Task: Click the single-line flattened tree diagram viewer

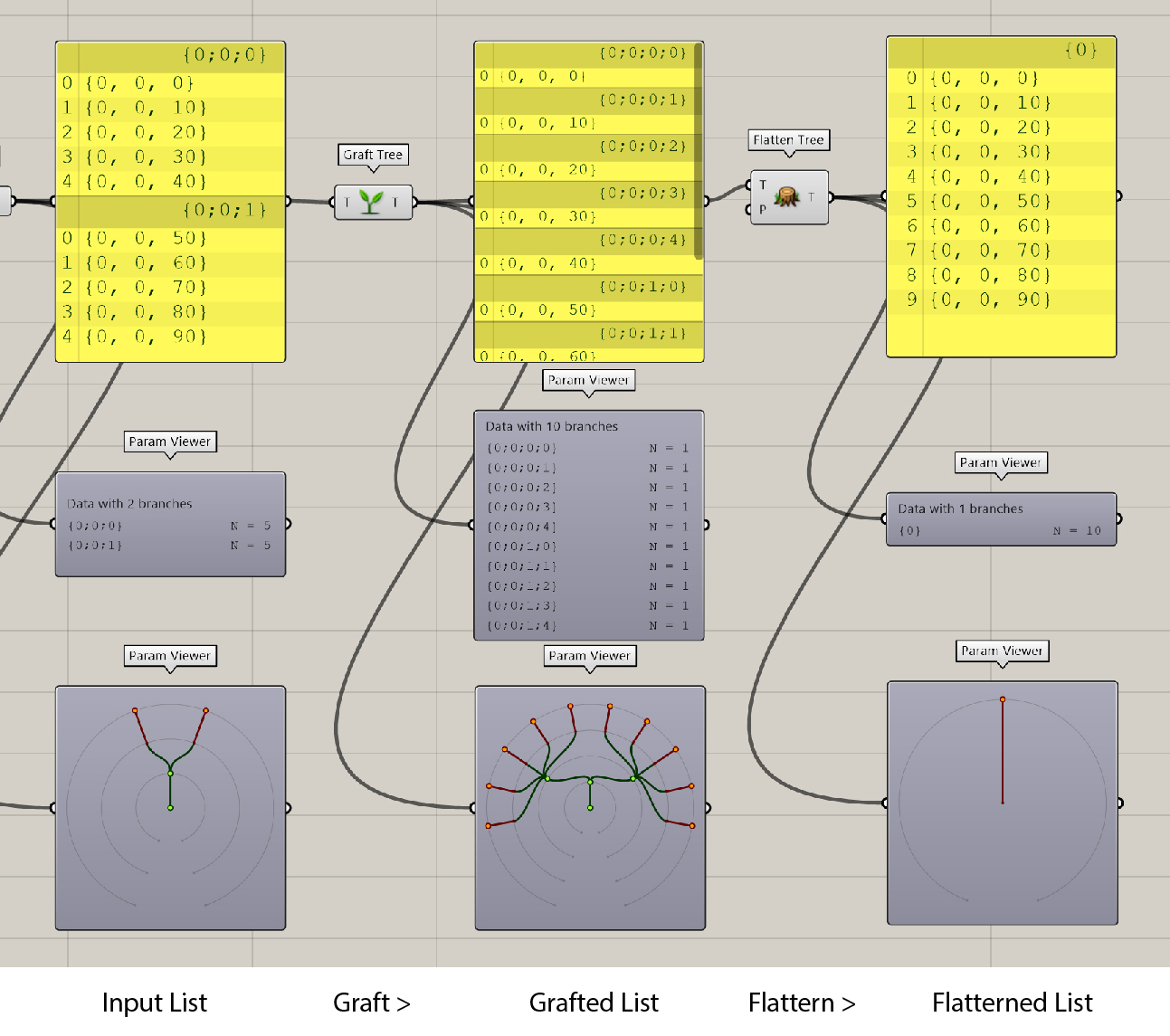Action: (1003, 803)
